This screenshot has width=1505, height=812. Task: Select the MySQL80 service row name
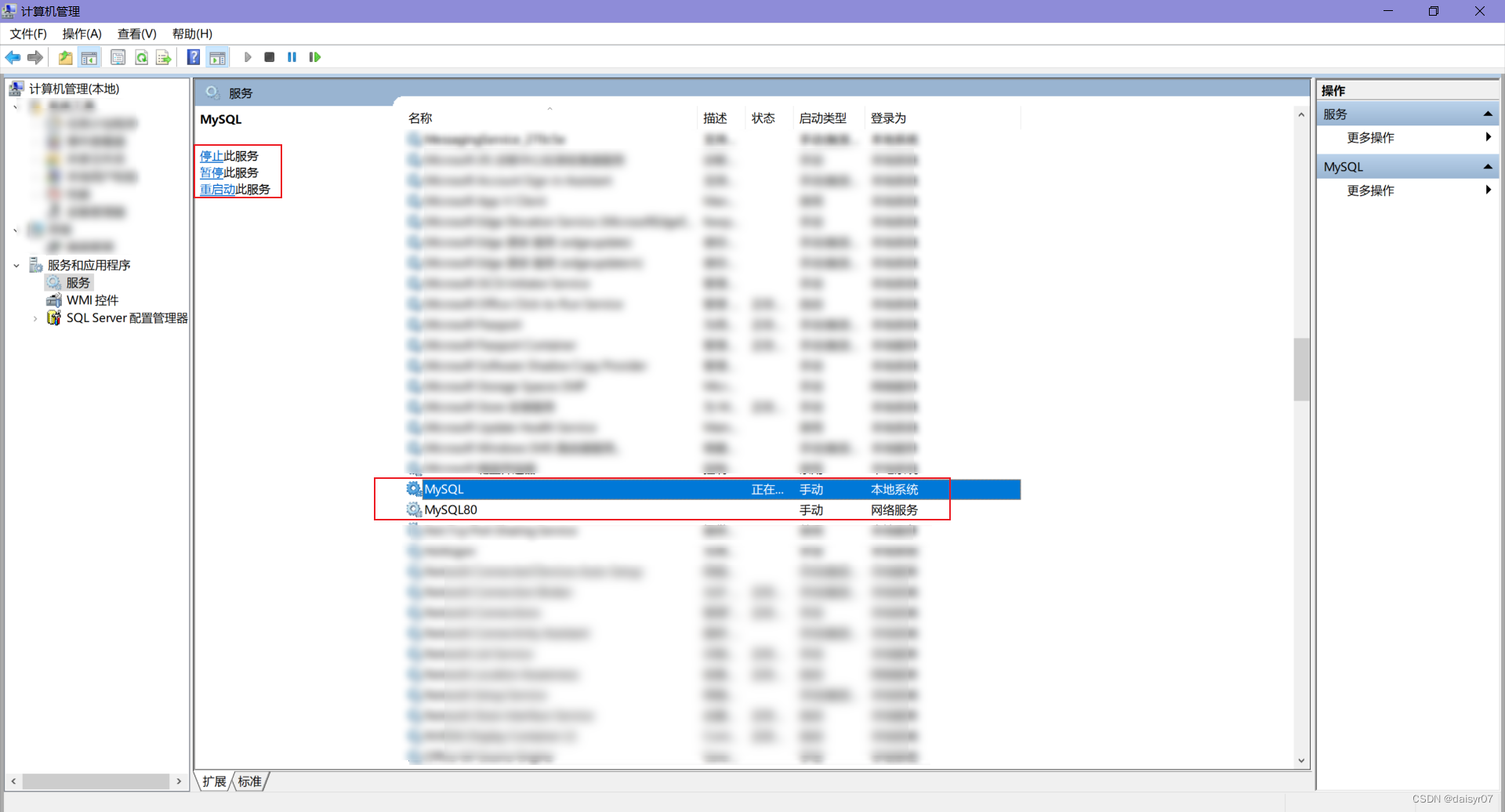451,509
